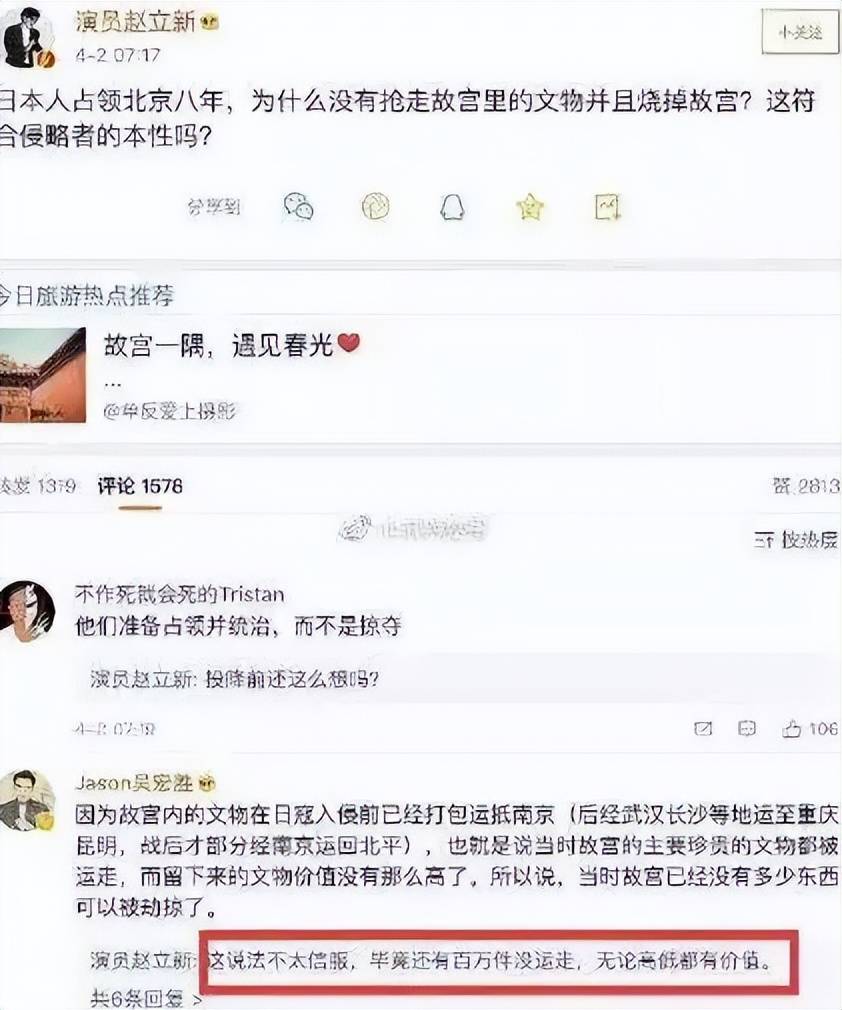Share to QQ penguin icon
The width and height of the screenshot is (842, 1010).
[452, 207]
